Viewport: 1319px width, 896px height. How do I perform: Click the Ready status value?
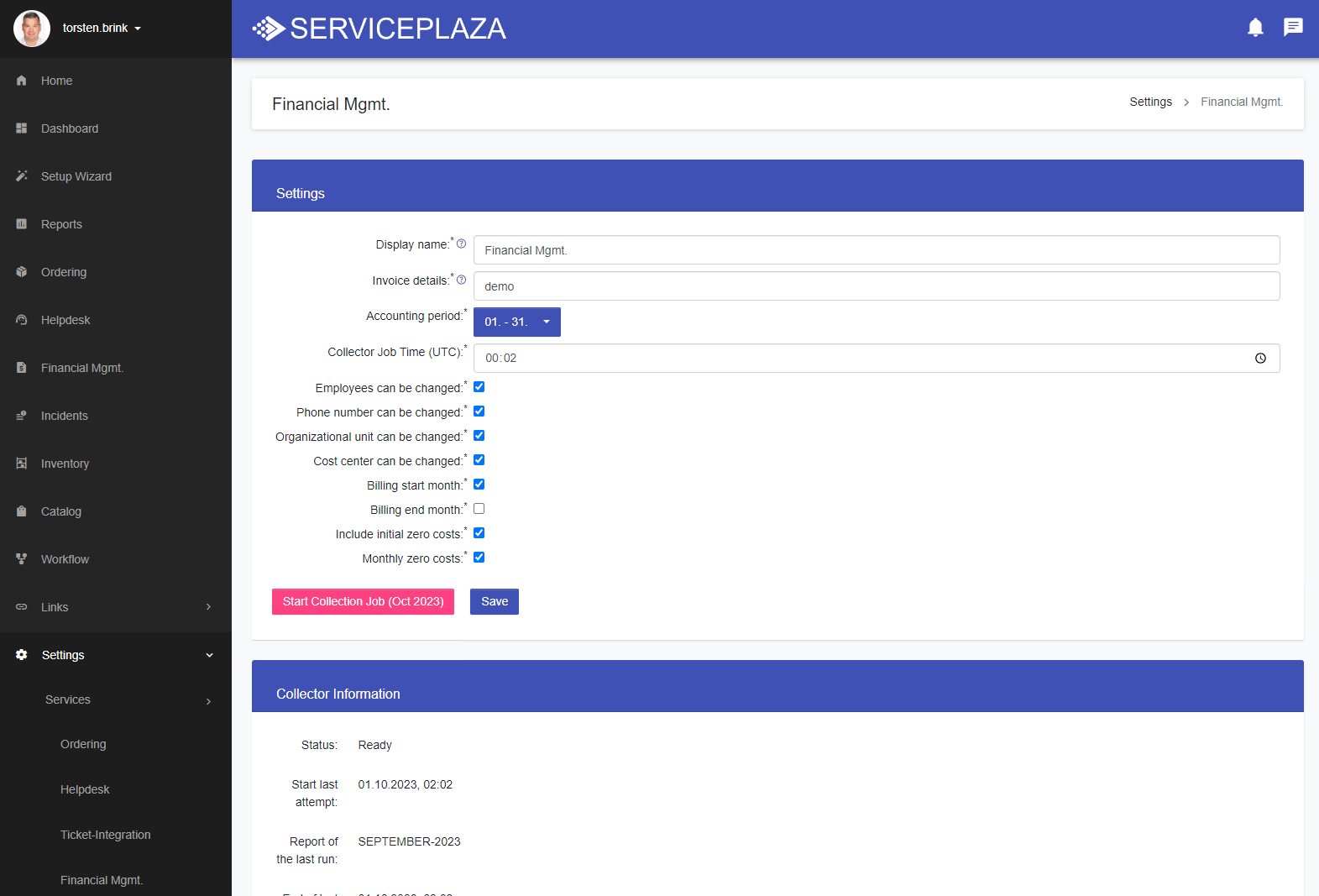pyautogui.click(x=374, y=745)
